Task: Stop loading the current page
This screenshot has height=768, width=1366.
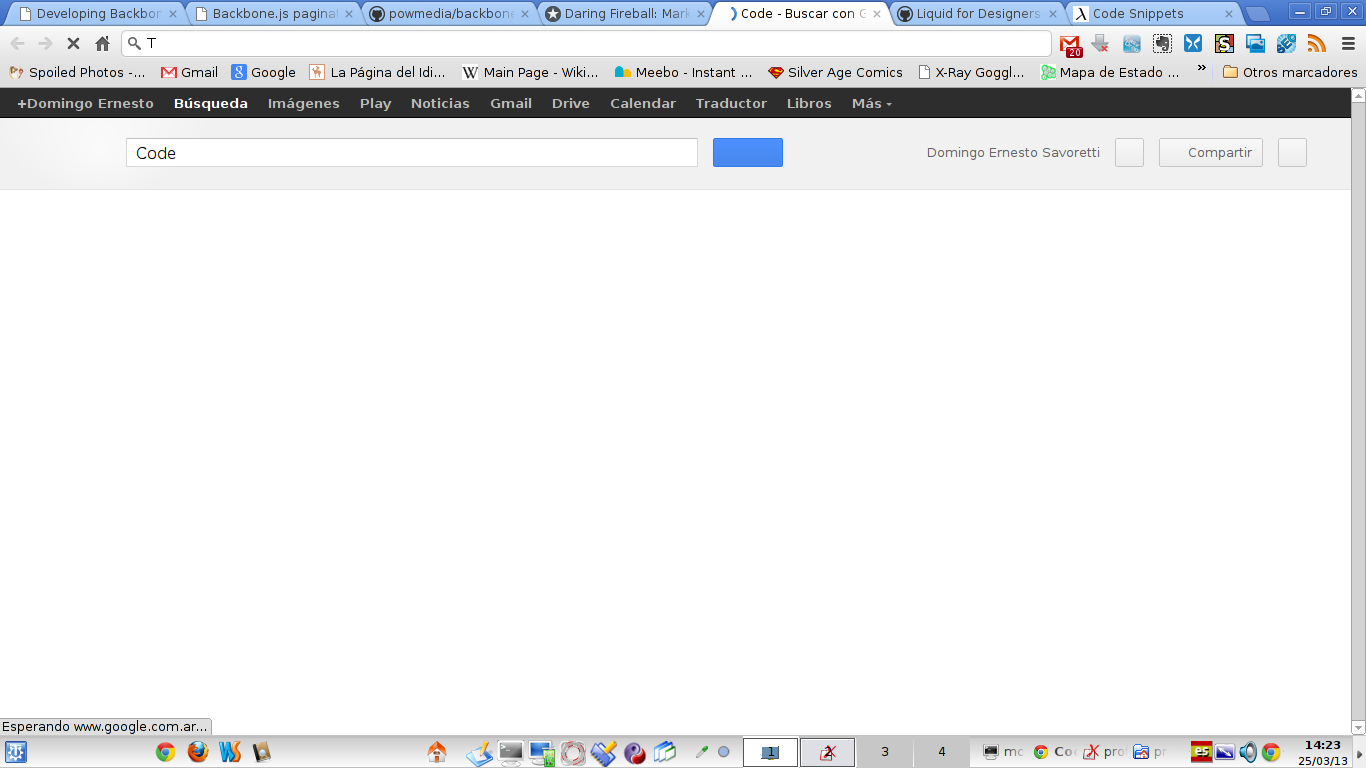Action: [x=73, y=44]
